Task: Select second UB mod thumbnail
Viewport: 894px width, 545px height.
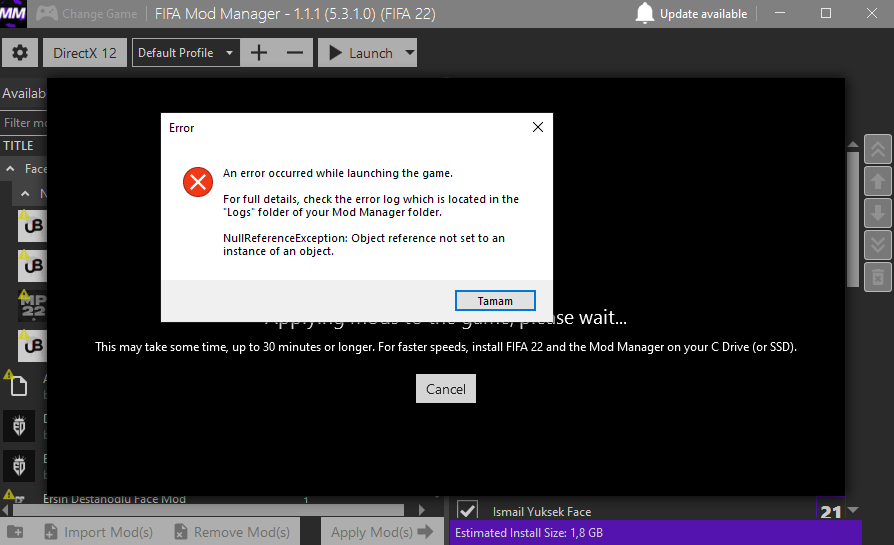Action: 32,266
